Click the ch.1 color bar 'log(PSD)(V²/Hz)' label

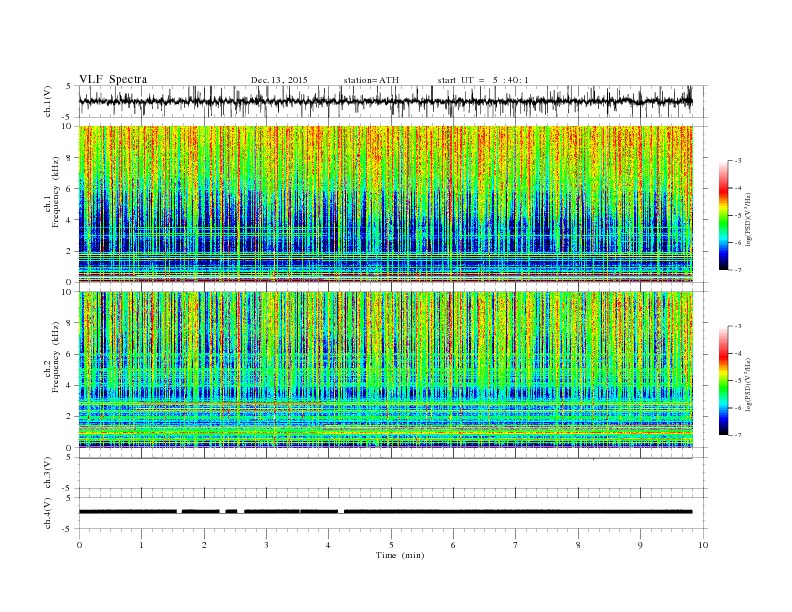(x=748, y=218)
